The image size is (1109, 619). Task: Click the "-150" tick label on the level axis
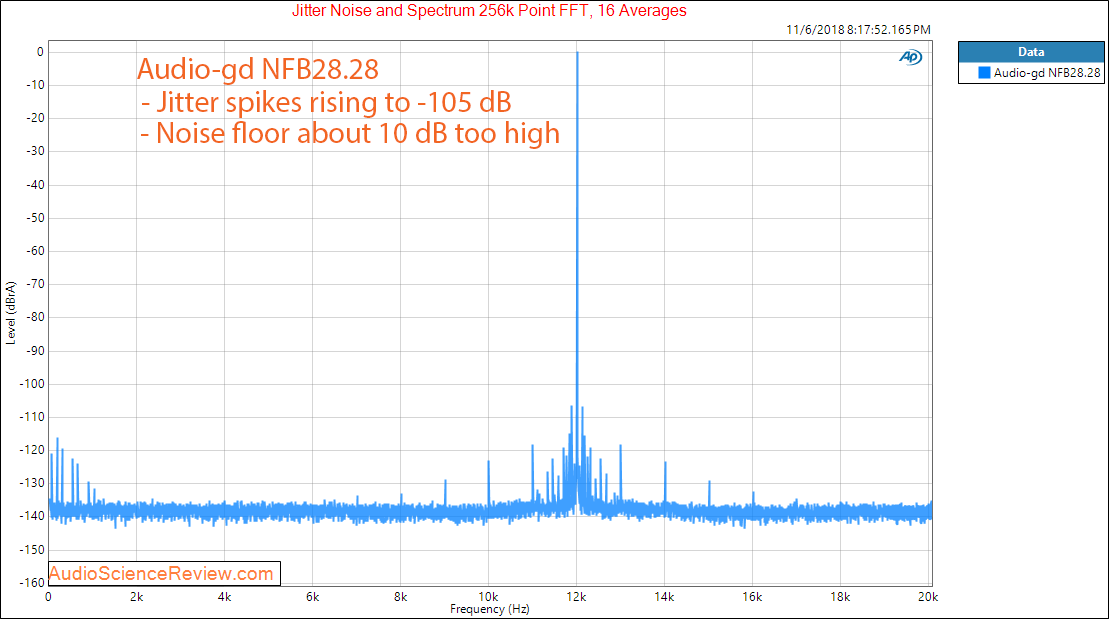point(33,550)
